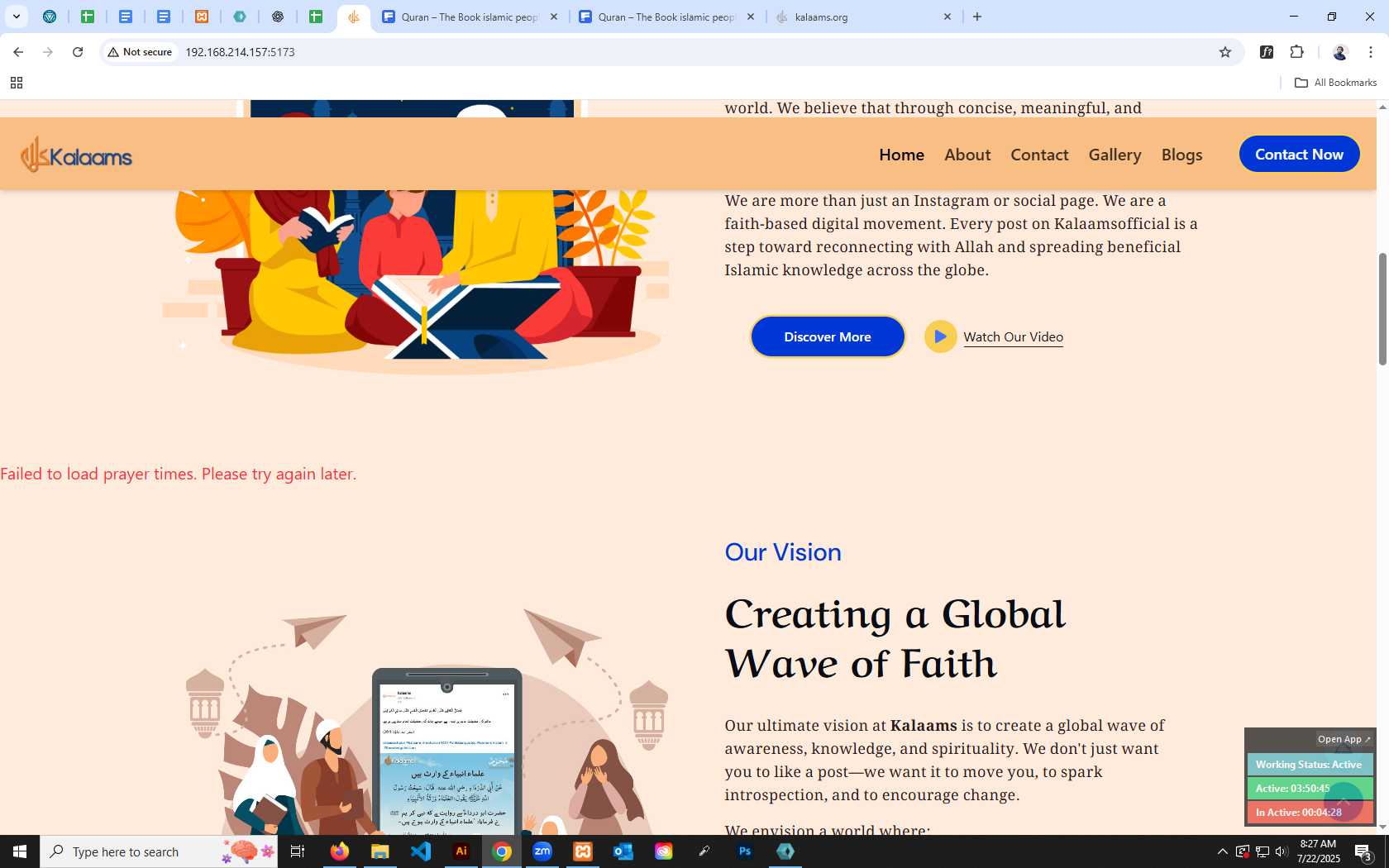Open Adobe Creative Cloud from taskbar
The height and width of the screenshot is (868, 1389).
(664, 851)
